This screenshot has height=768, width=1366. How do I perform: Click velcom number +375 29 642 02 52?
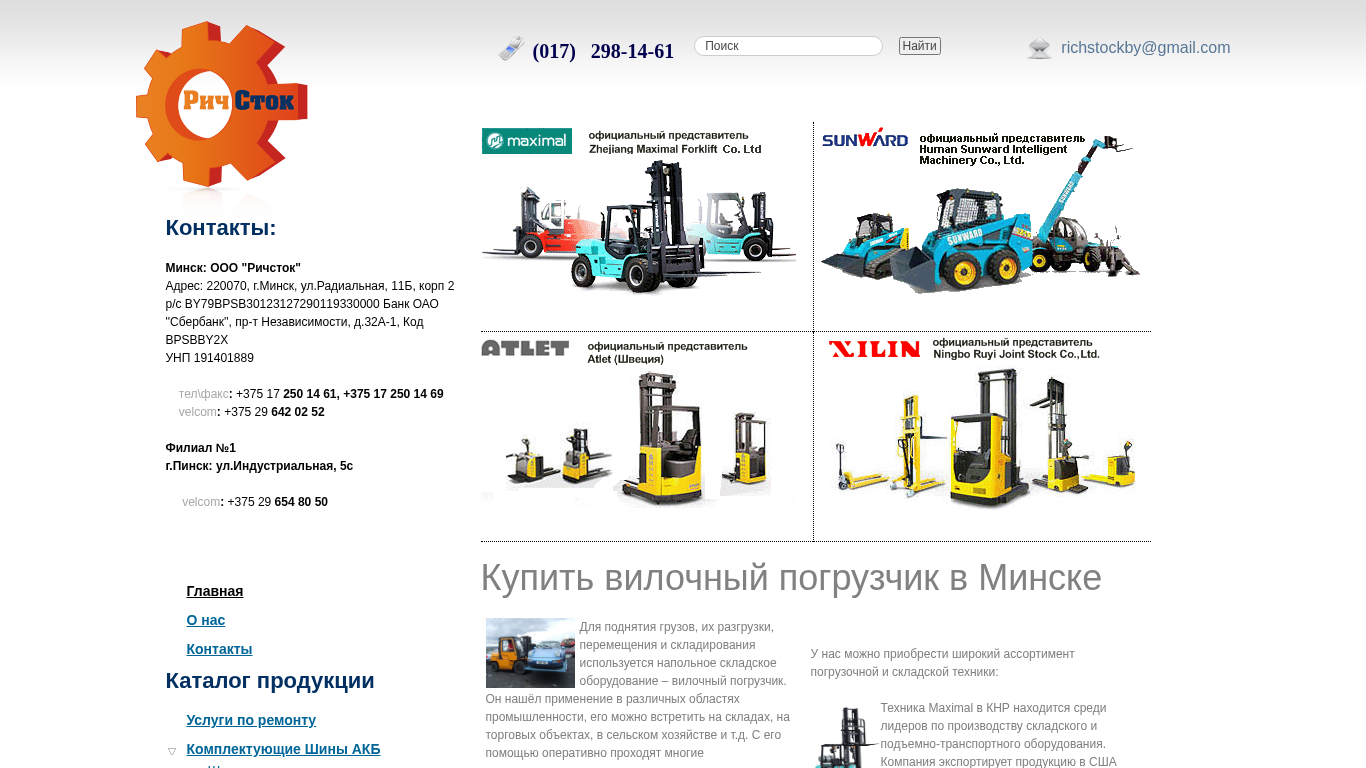pyautogui.click(x=274, y=412)
